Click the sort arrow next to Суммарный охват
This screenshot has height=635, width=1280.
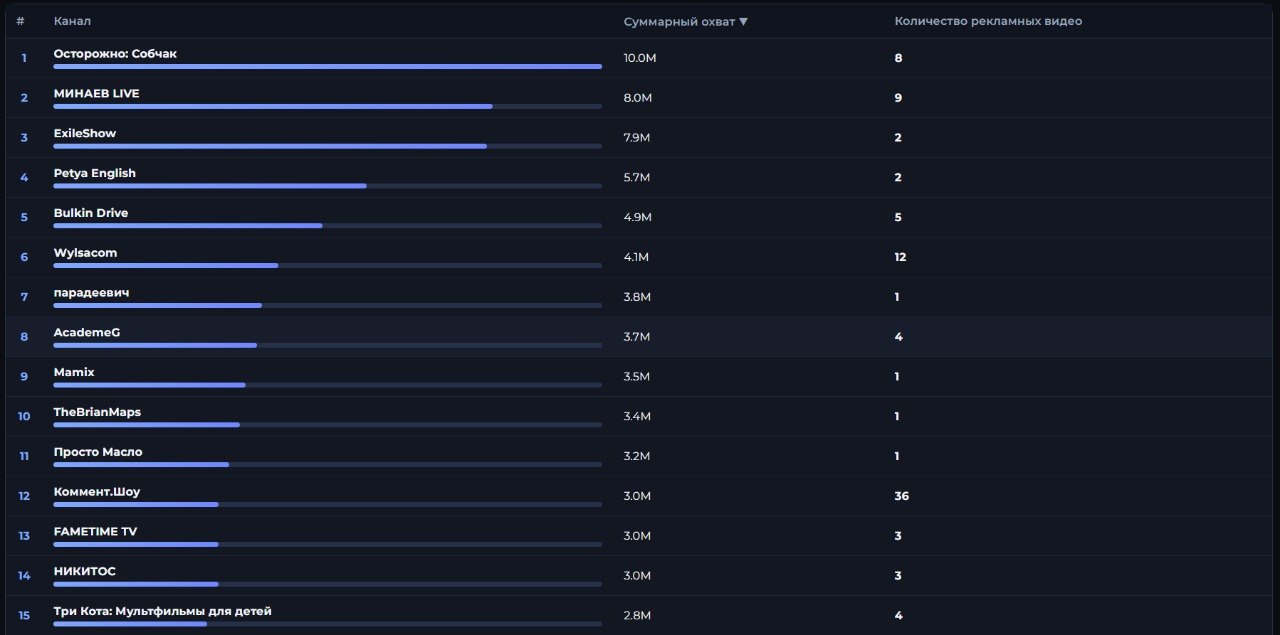click(x=743, y=22)
